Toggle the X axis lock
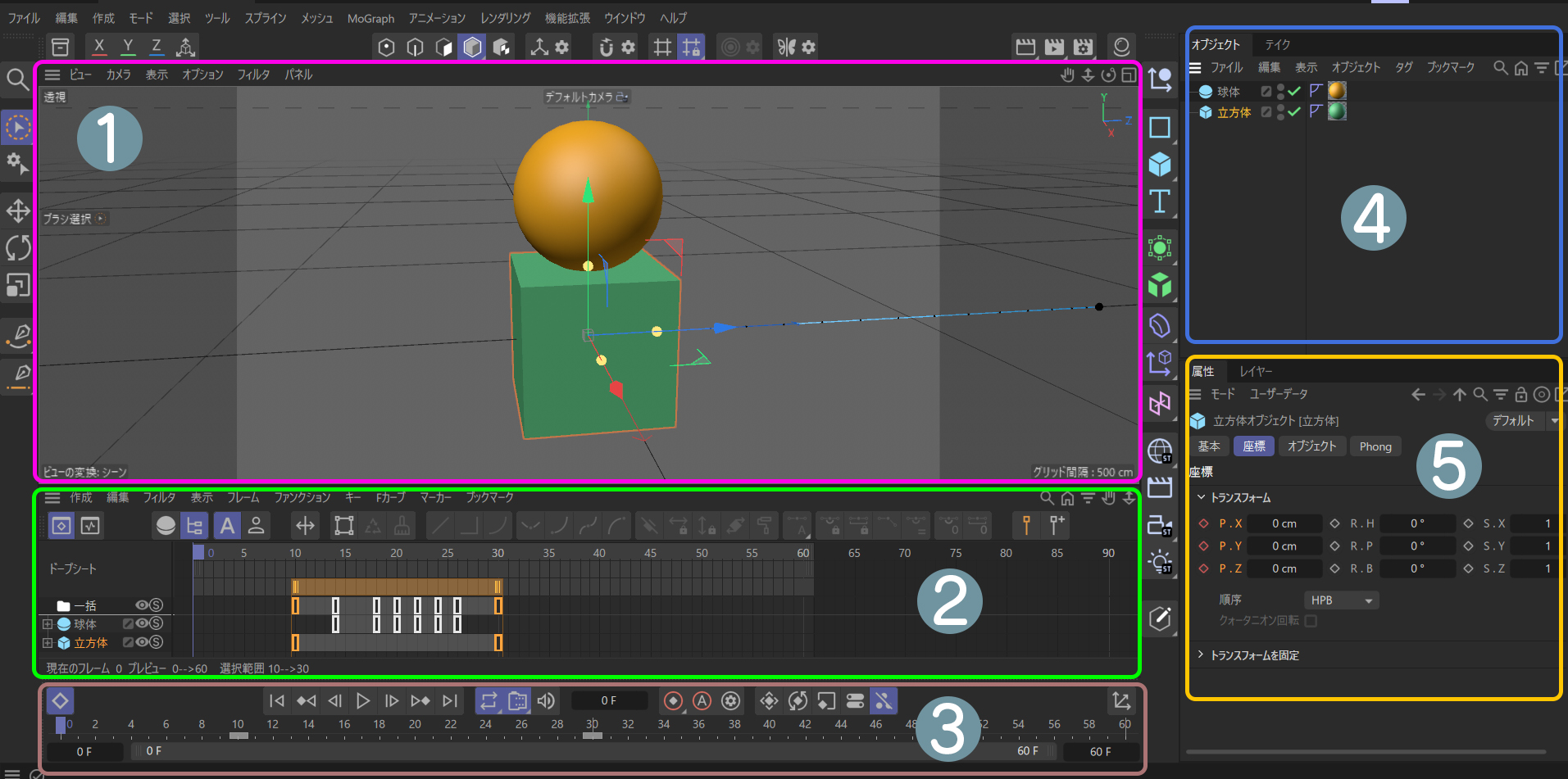This screenshot has height=779, width=1568. click(x=99, y=47)
